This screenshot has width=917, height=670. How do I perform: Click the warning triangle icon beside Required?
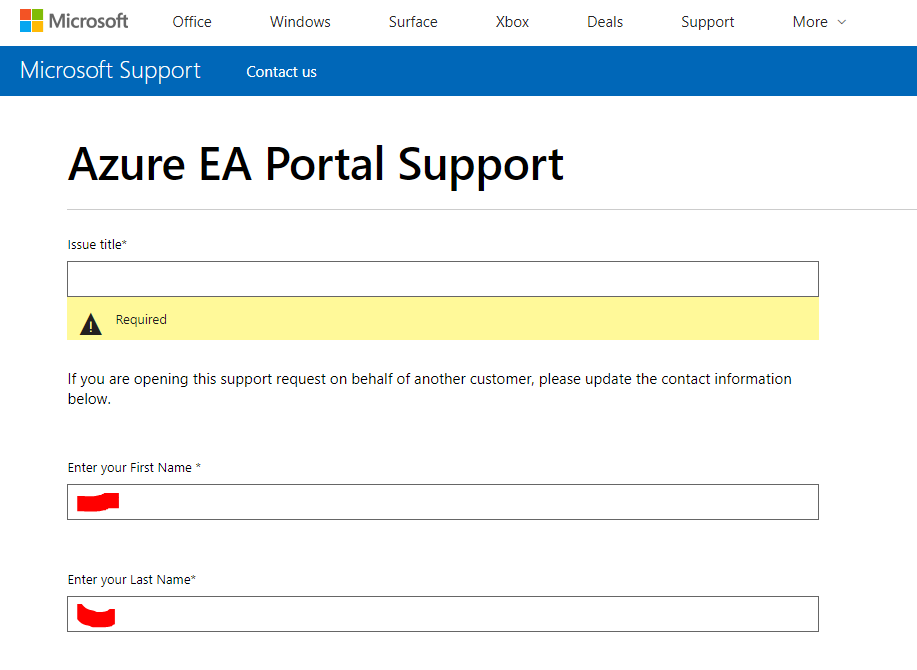[x=91, y=324]
